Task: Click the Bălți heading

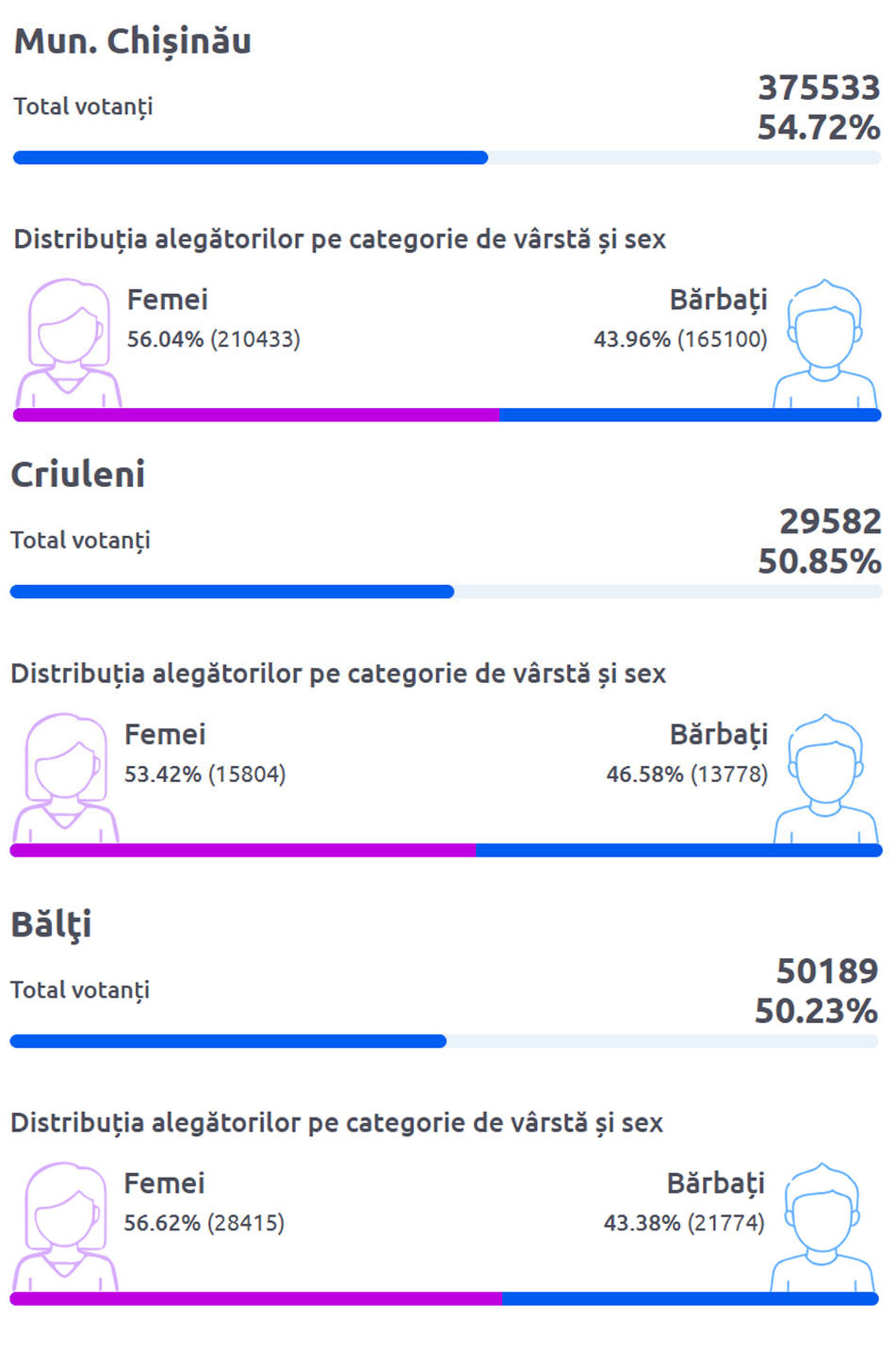Action: point(51,925)
